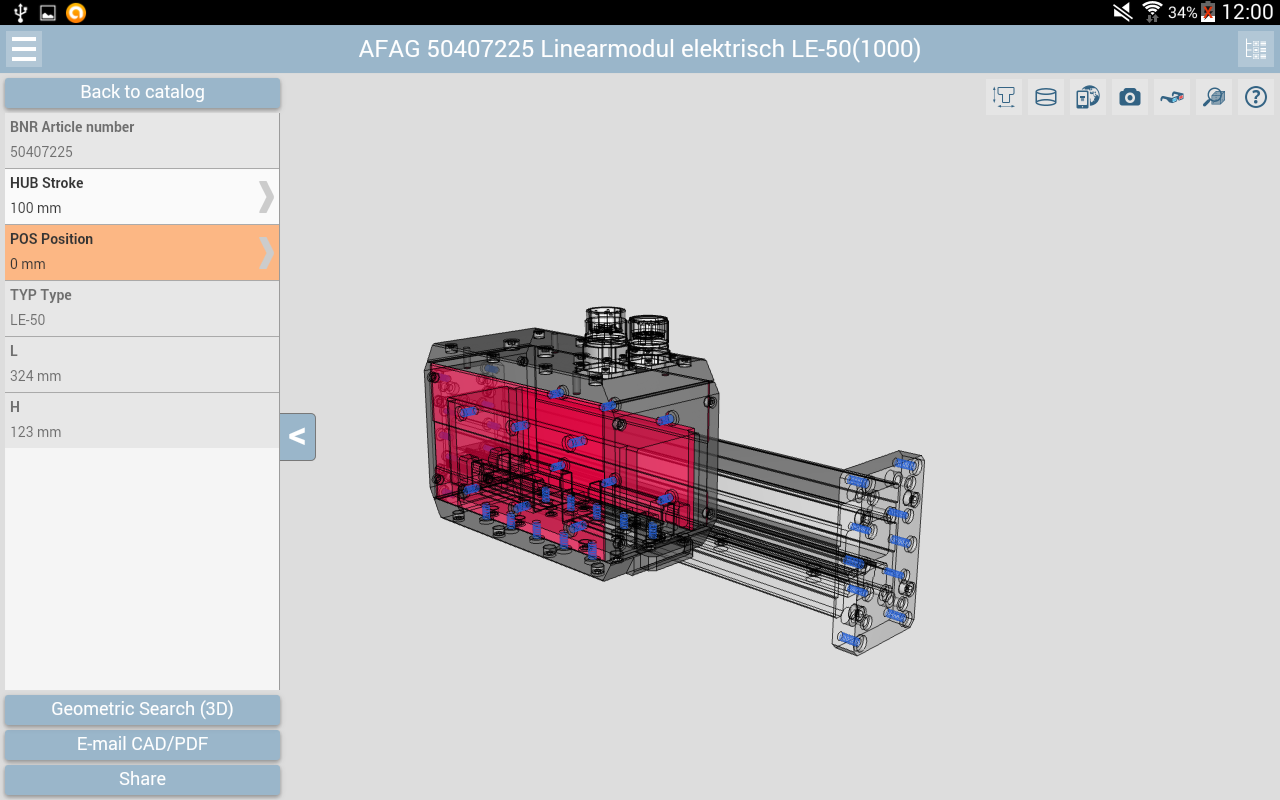Go back to catalog

142,92
